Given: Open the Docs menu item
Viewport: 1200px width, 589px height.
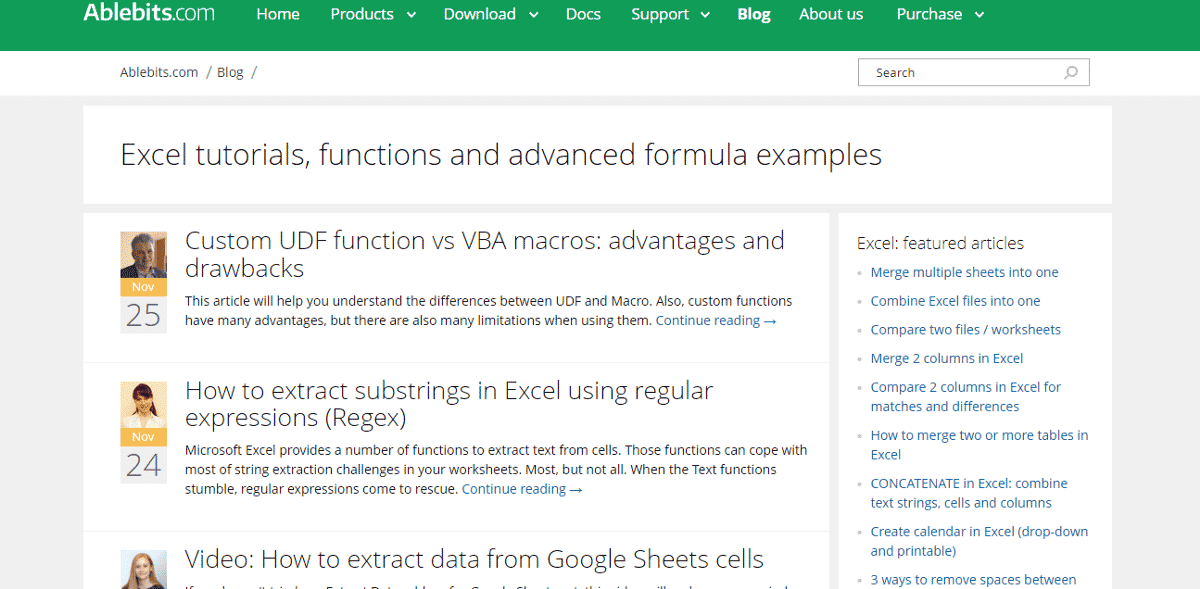Looking at the screenshot, I should click(x=583, y=14).
